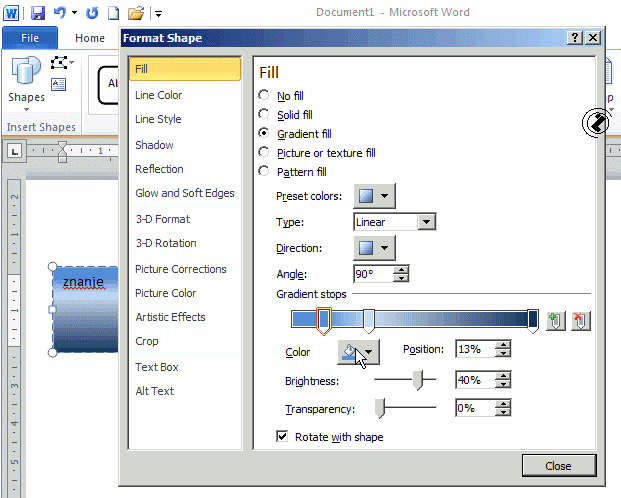Click the Save icon in Quick Access Toolbar
The width and height of the screenshot is (621, 498).
[x=38, y=13]
